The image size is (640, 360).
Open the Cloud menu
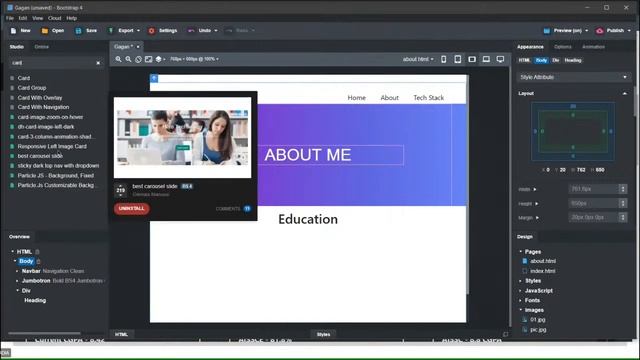click(x=54, y=18)
